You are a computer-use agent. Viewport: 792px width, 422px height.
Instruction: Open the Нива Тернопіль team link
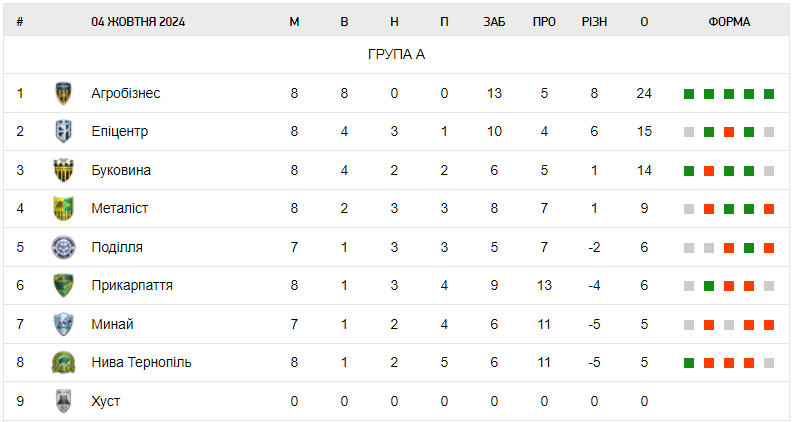point(141,362)
